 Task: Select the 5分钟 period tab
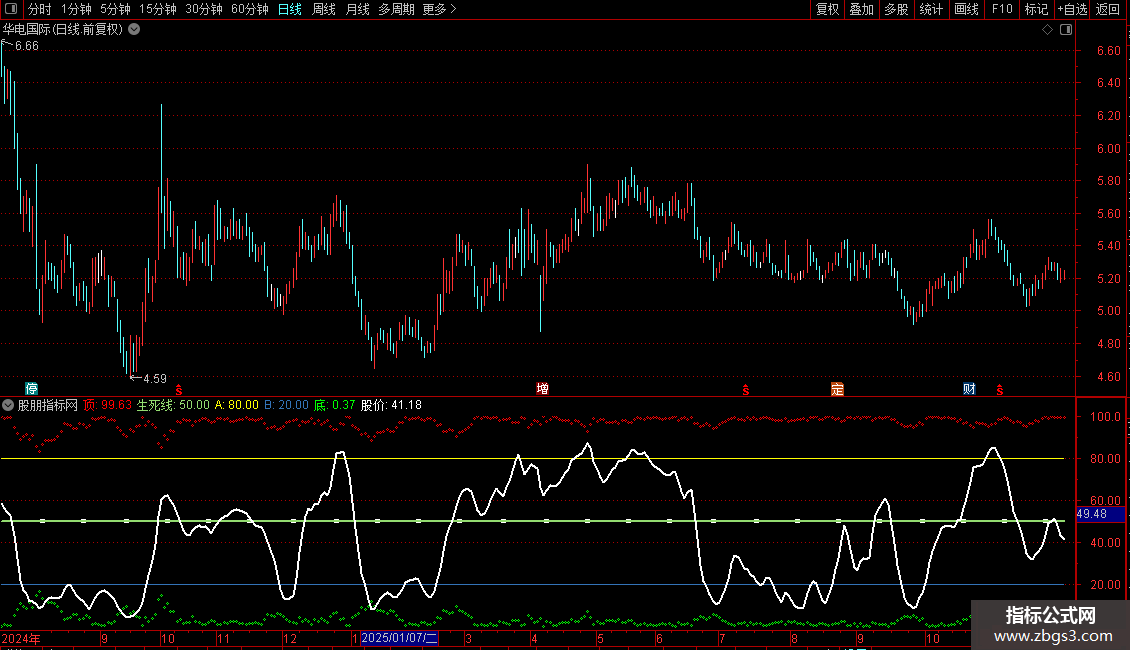(115, 9)
